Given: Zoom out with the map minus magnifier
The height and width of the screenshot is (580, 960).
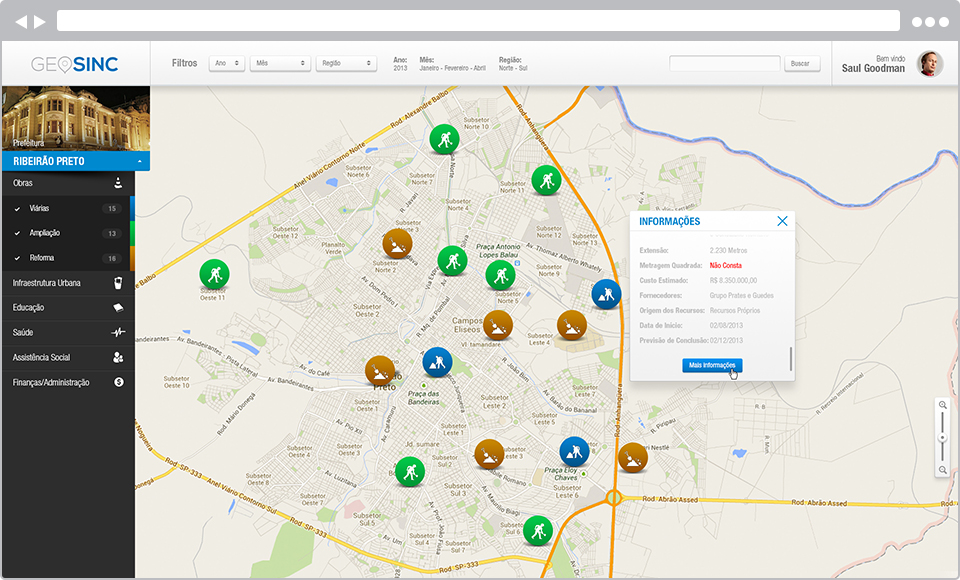Looking at the screenshot, I should (x=943, y=470).
